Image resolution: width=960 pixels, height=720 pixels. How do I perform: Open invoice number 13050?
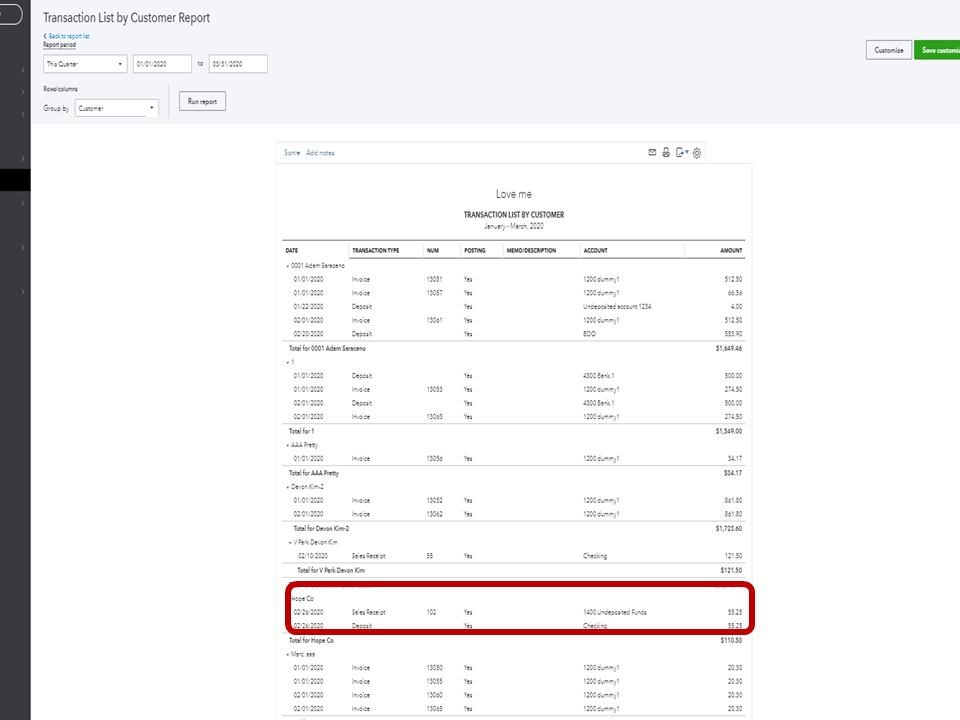pyautogui.click(x=435, y=668)
